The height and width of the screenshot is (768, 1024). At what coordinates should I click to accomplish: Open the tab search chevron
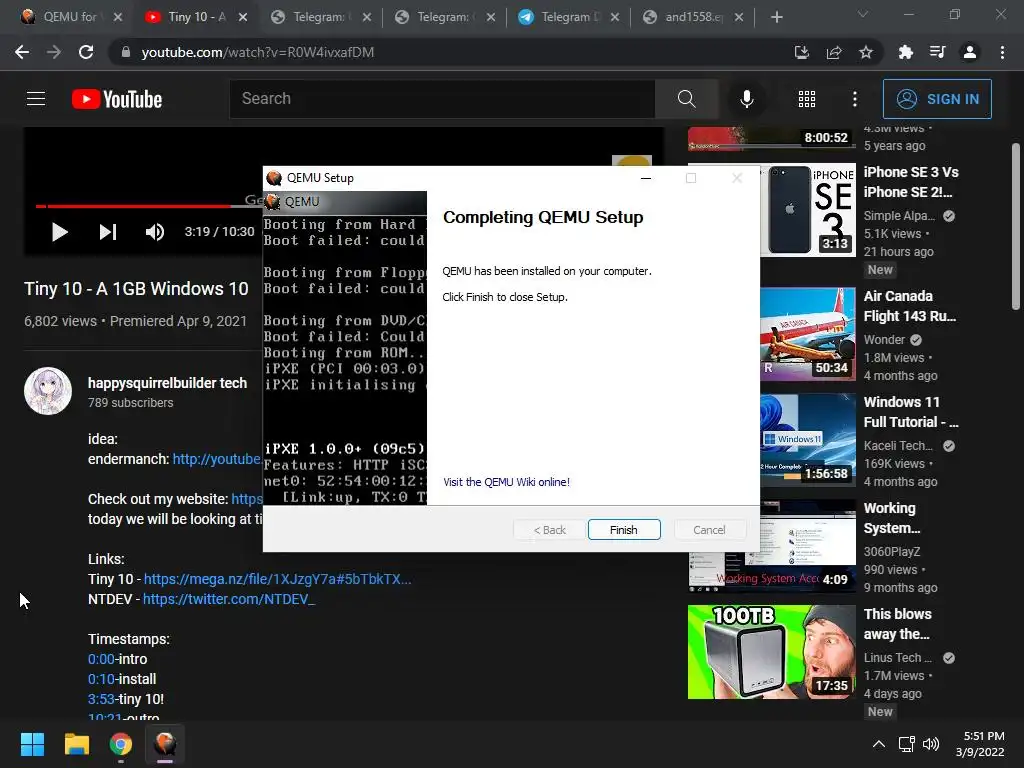pyautogui.click(x=863, y=14)
